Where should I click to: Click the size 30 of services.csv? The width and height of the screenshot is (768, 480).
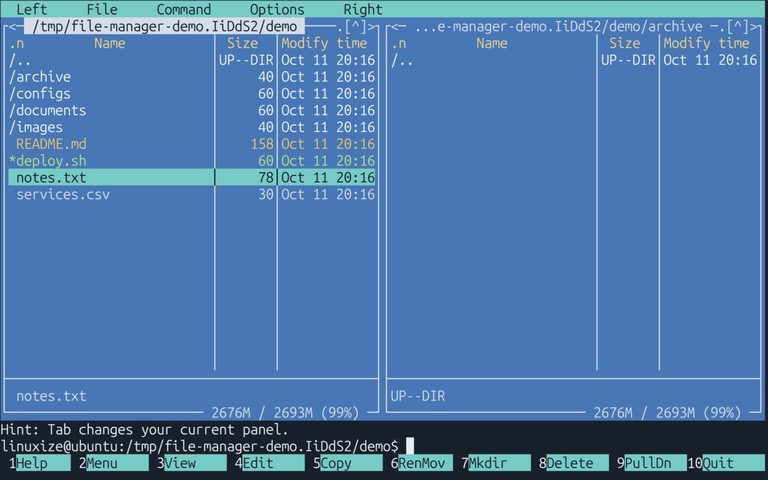pos(266,194)
